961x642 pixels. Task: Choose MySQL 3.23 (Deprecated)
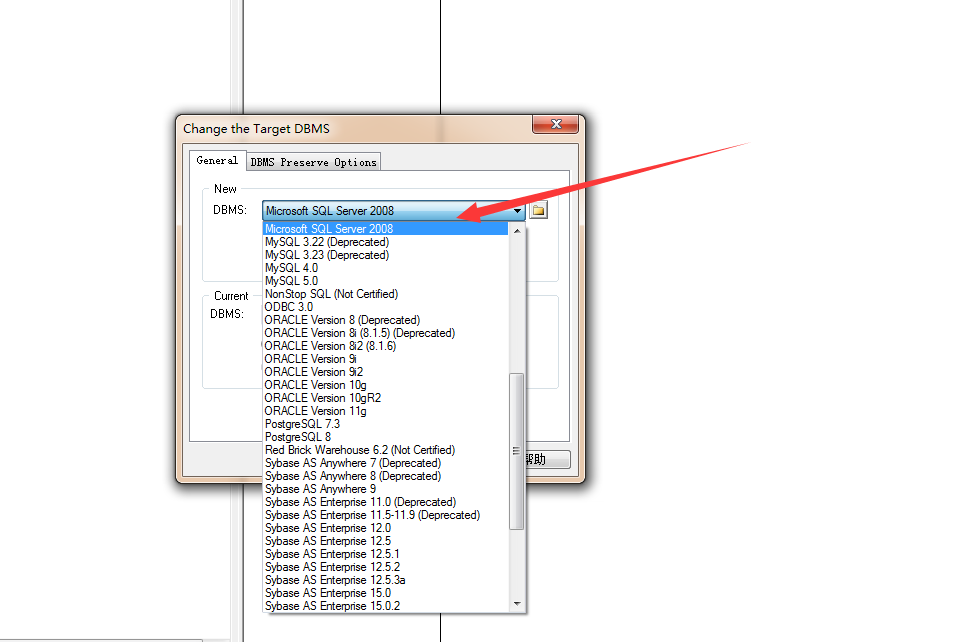pos(386,255)
